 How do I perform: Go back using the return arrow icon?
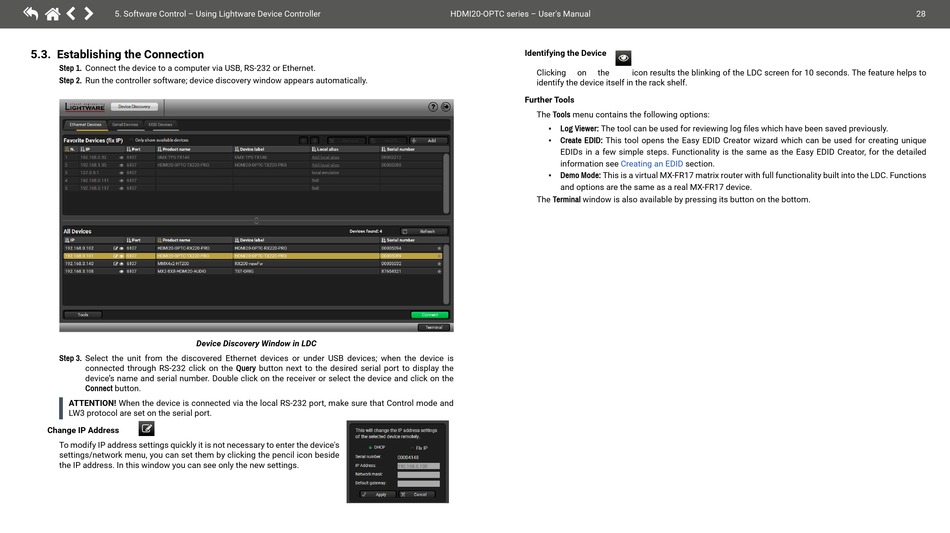[30, 13]
